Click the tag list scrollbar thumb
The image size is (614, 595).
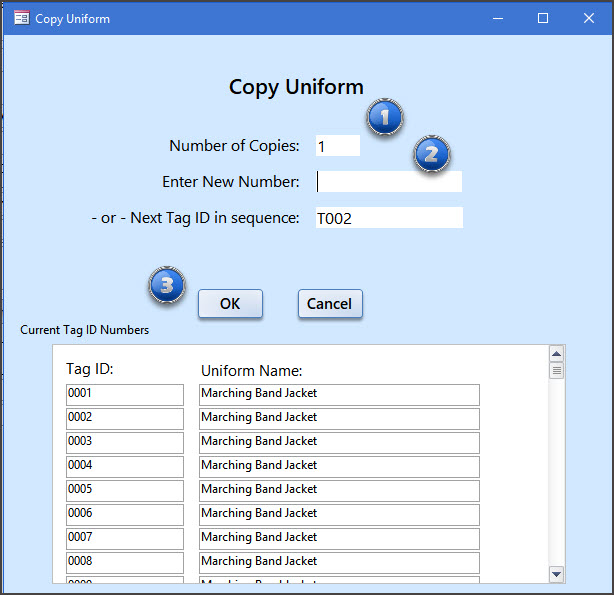[557, 371]
